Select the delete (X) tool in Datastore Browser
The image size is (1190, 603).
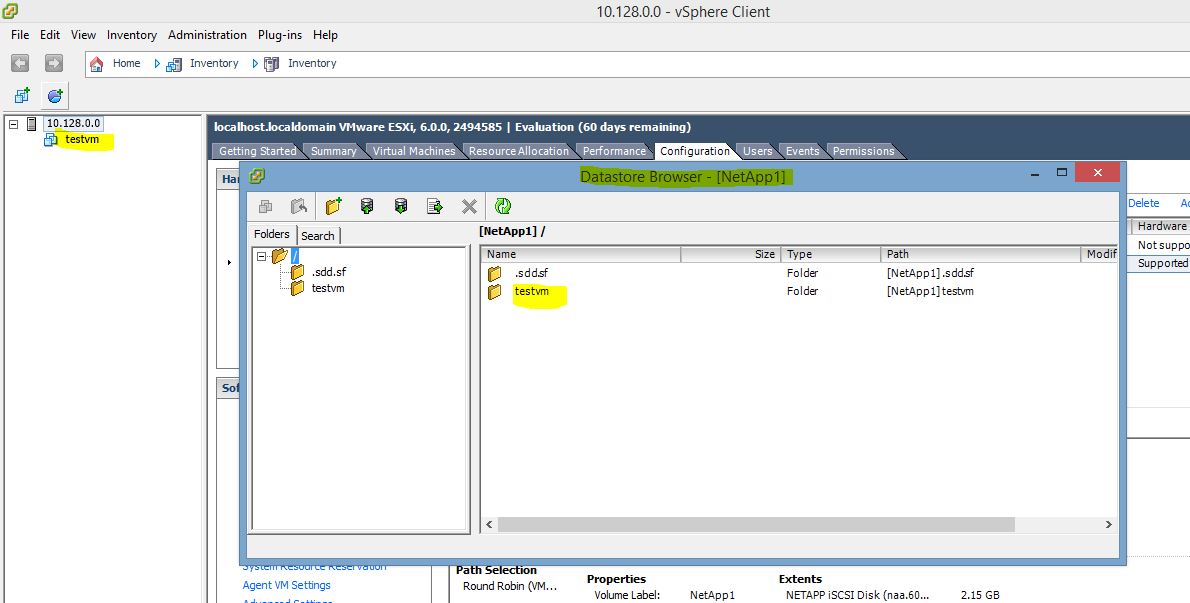(468, 206)
